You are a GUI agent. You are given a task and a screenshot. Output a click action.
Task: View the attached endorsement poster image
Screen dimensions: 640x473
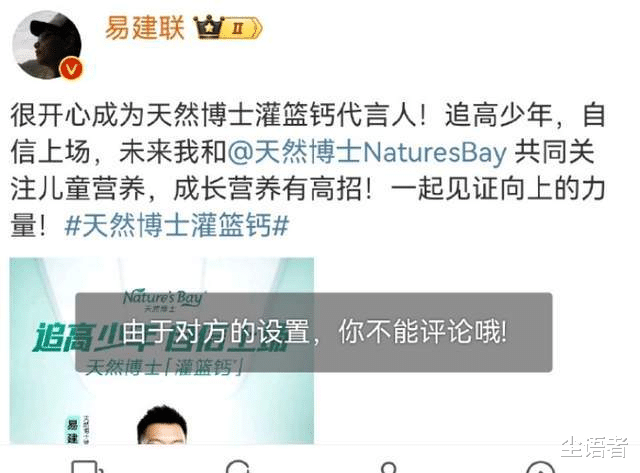tap(162, 351)
